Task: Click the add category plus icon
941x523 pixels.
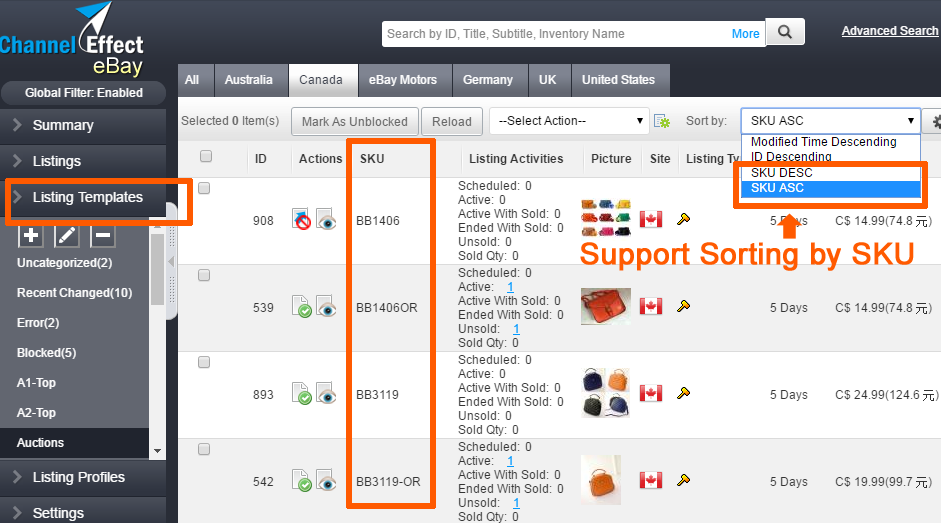Action: 31,235
